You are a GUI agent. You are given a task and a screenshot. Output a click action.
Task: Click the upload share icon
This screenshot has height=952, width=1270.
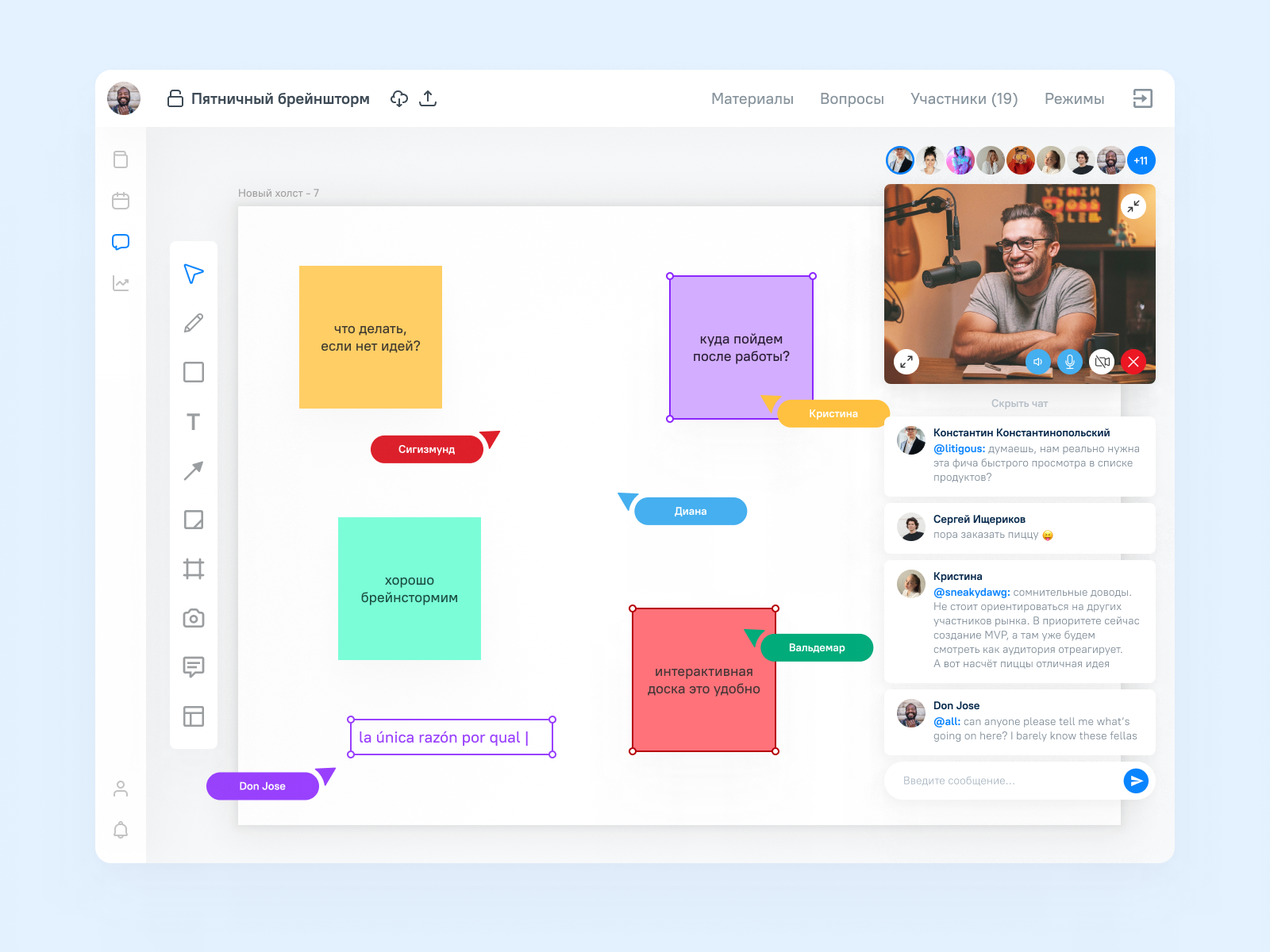(x=428, y=98)
